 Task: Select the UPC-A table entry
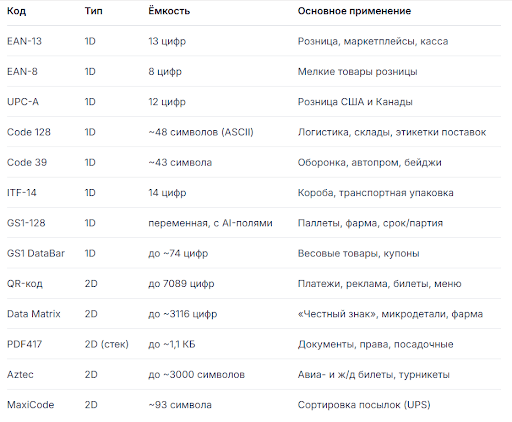click(x=23, y=102)
